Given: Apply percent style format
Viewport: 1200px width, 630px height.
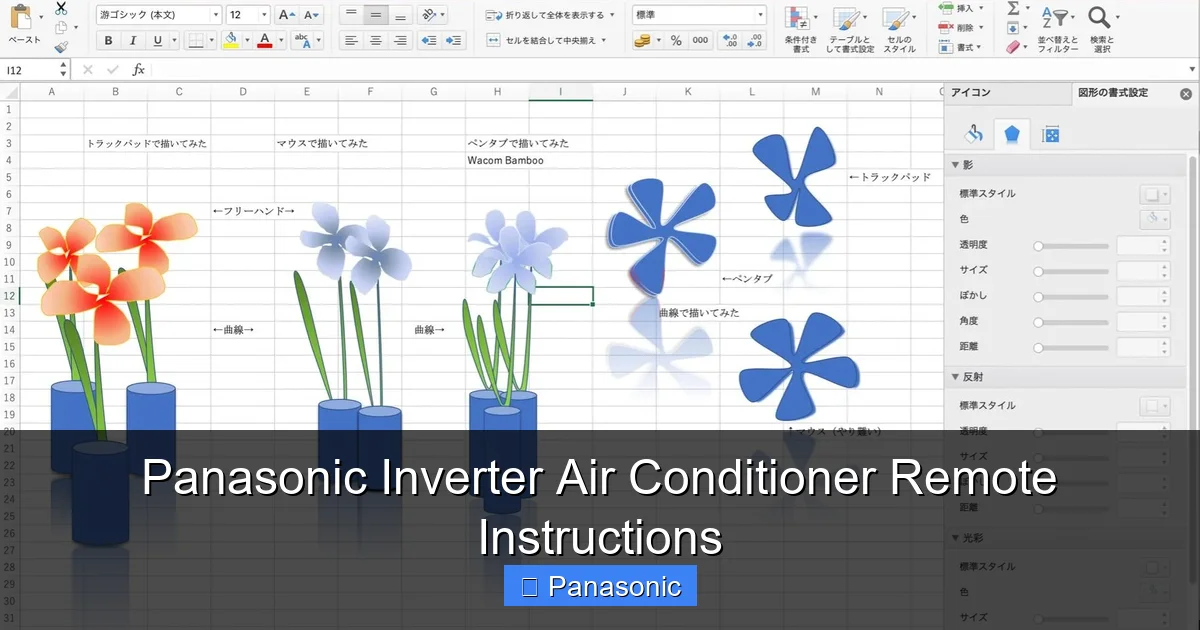Looking at the screenshot, I should [x=676, y=40].
